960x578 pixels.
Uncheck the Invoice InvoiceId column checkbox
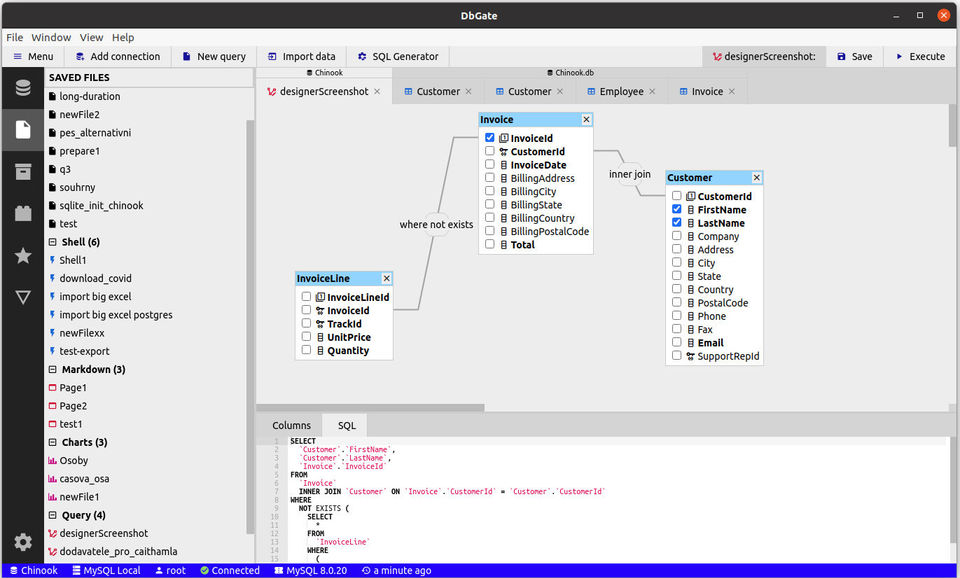pyautogui.click(x=490, y=139)
